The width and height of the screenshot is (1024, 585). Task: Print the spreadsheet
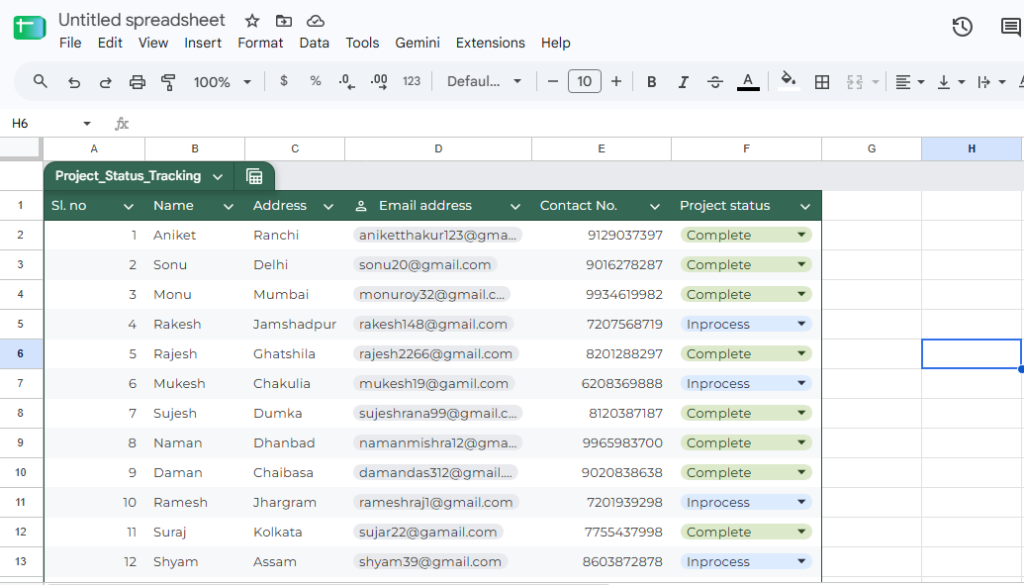pos(137,82)
